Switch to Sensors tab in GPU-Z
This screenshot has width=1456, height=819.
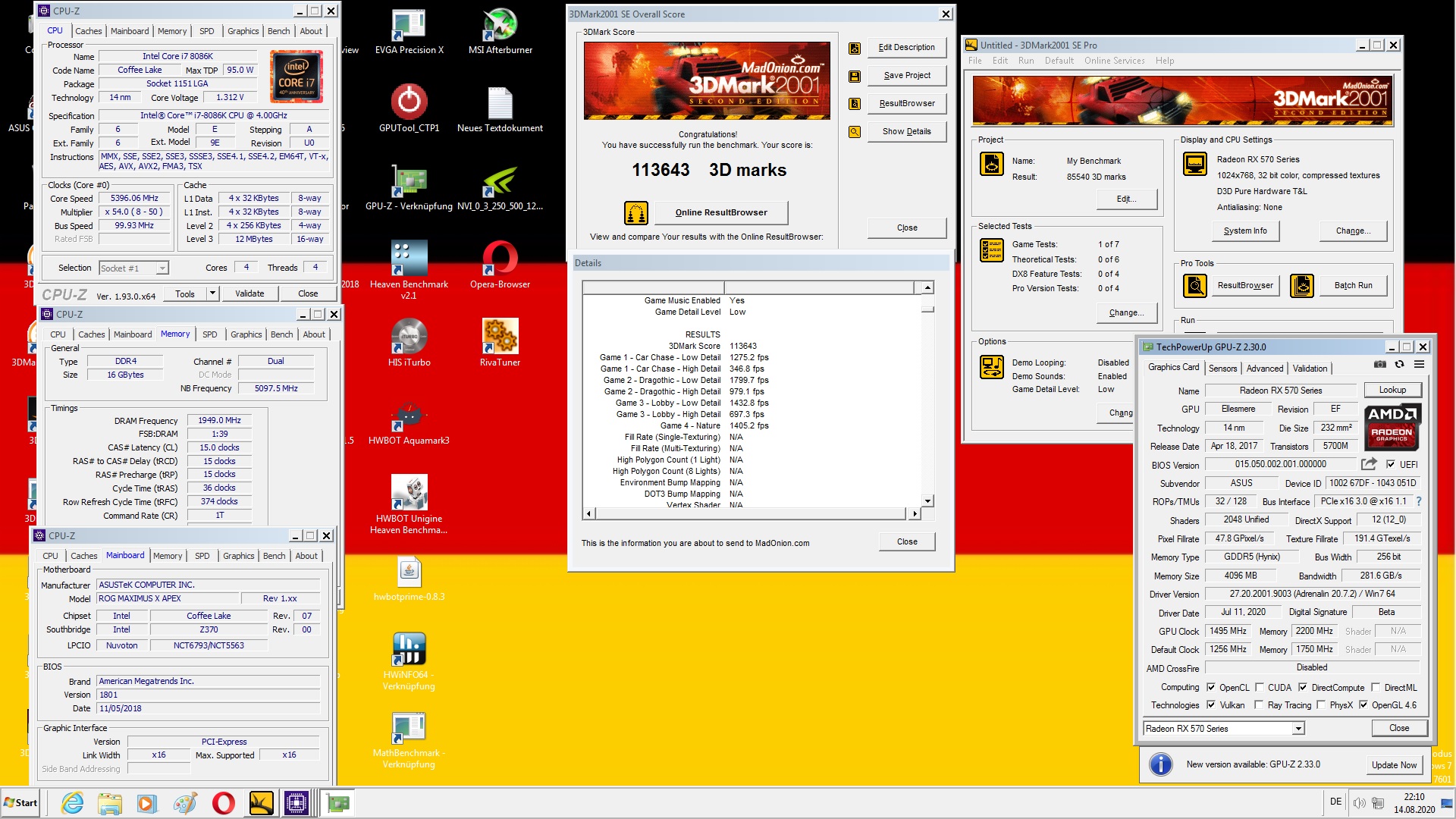point(1222,369)
